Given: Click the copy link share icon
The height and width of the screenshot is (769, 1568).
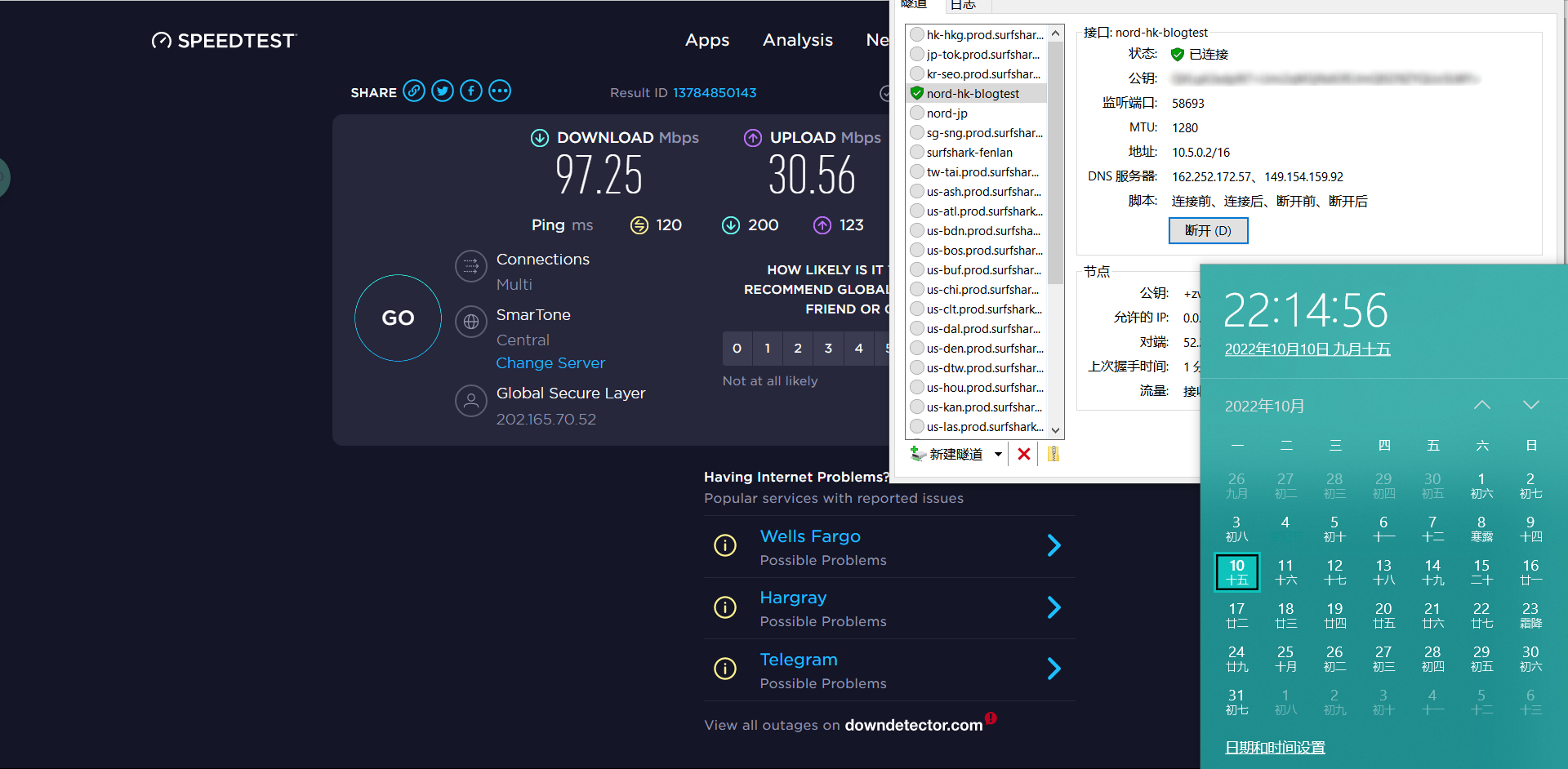Looking at the screenshot, I should 414,91.
